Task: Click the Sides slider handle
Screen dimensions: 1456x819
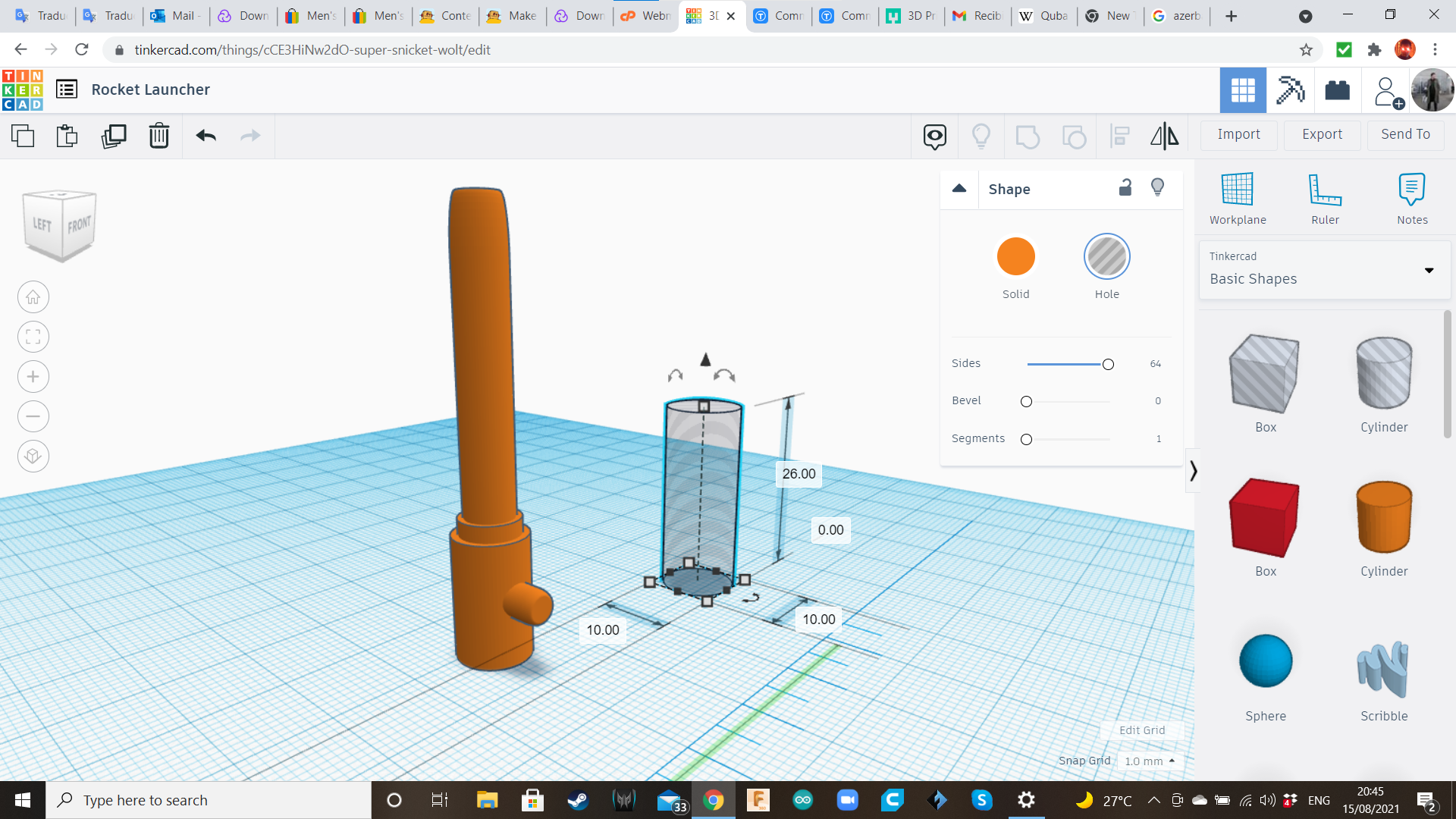Action: pos(1108,364)
